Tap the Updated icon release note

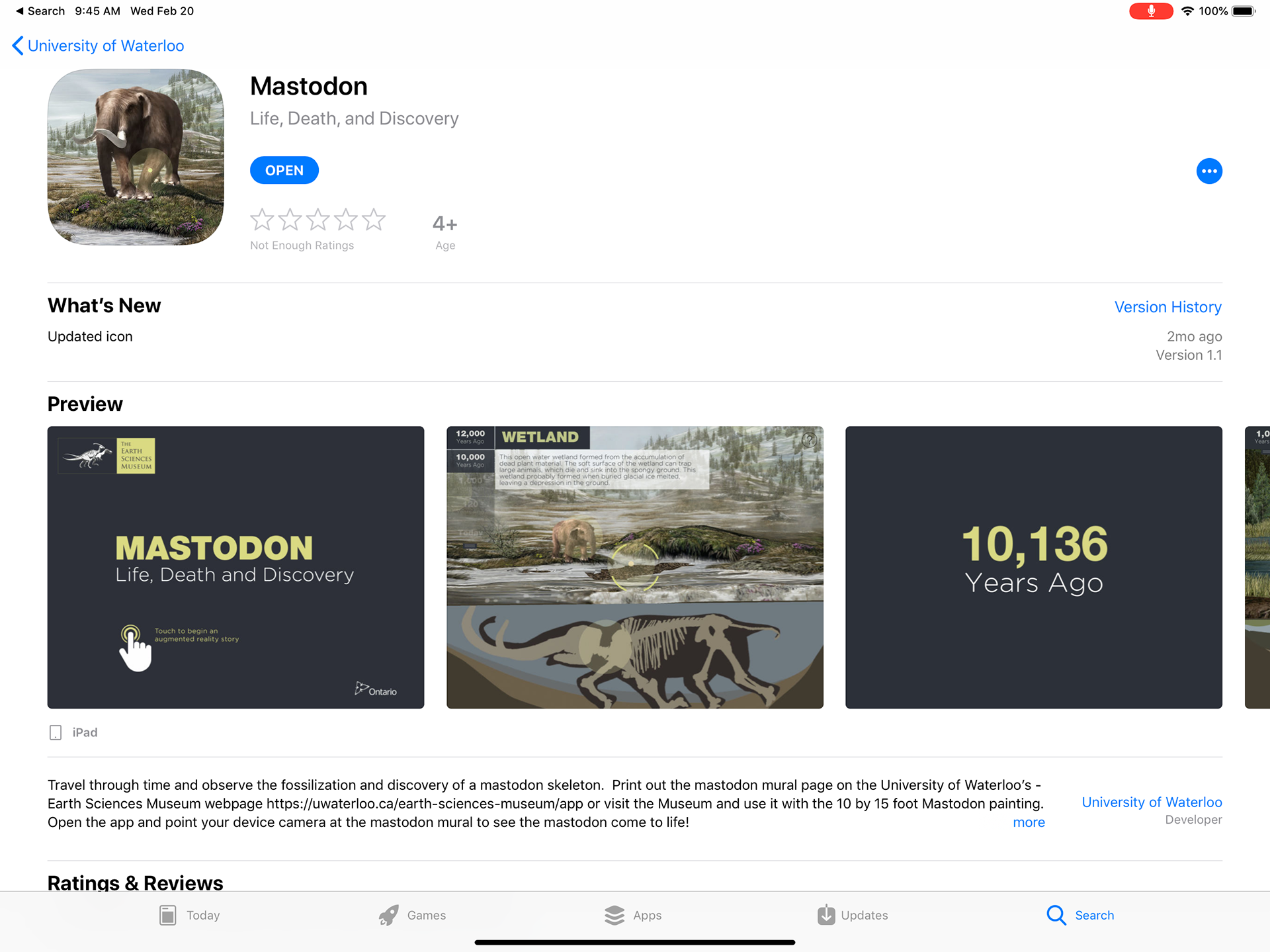pos(90,337)
